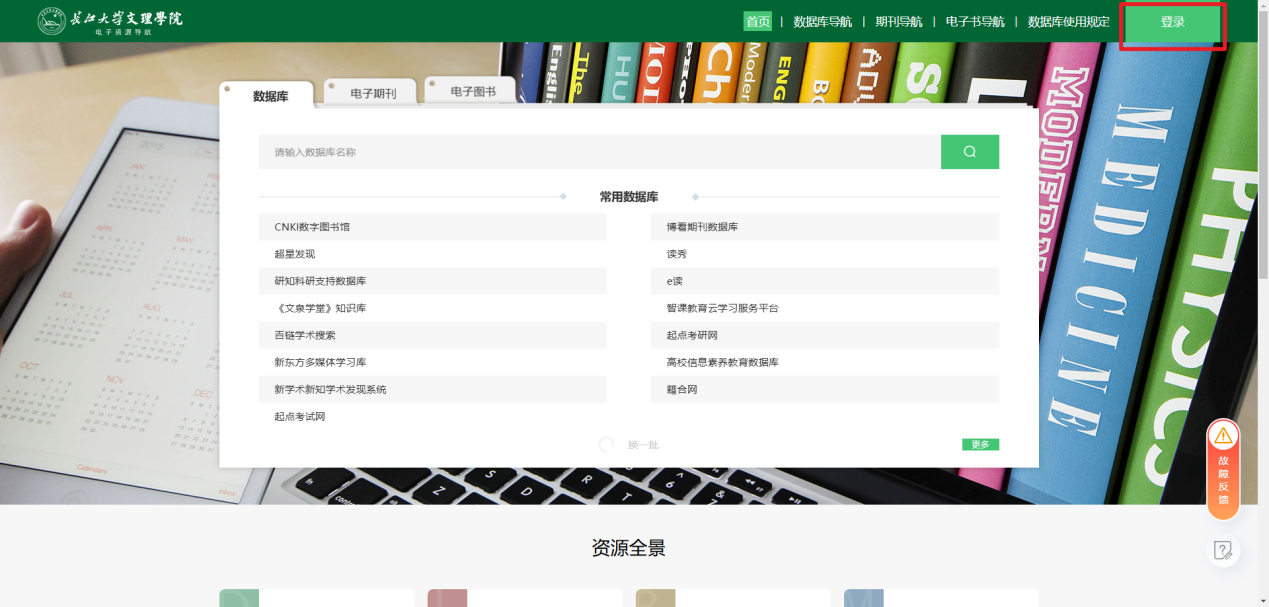Switch to the 电子图书 tab
This screenshot has height=607, width=1269.
click(x=472, y=91)
